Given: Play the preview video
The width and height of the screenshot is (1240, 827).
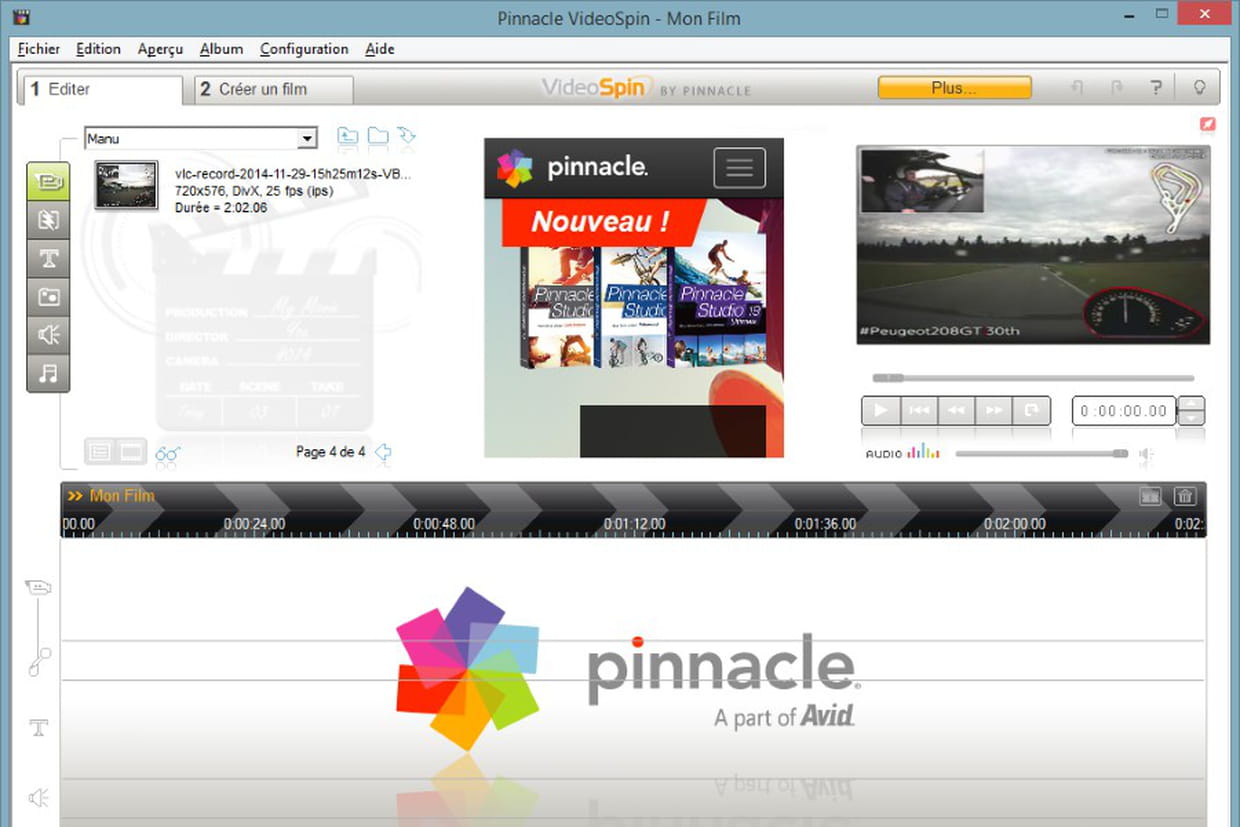Looking at the screenshot, I should (880, 410).
